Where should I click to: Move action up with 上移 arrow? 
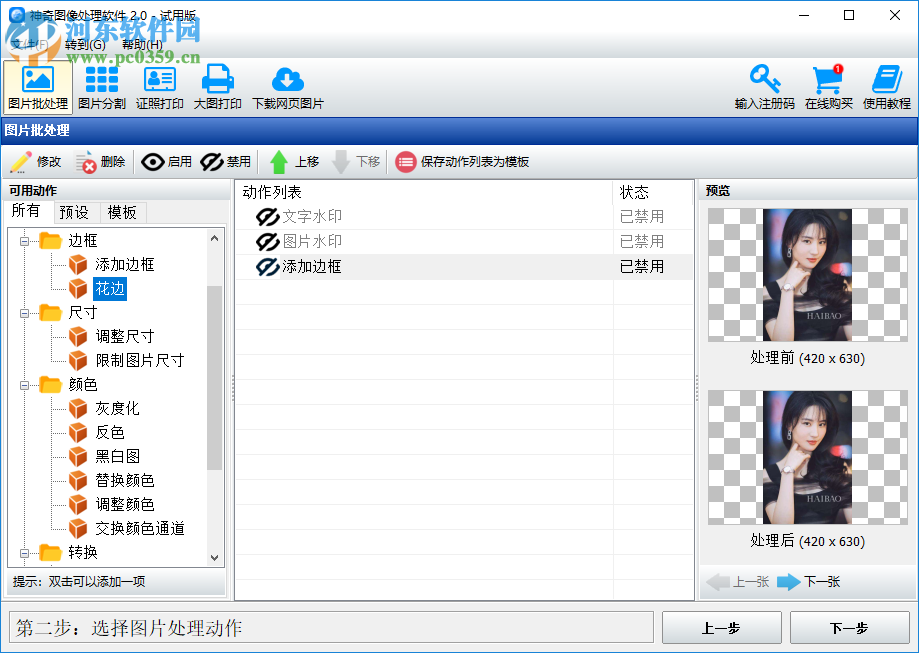(294, 162)
